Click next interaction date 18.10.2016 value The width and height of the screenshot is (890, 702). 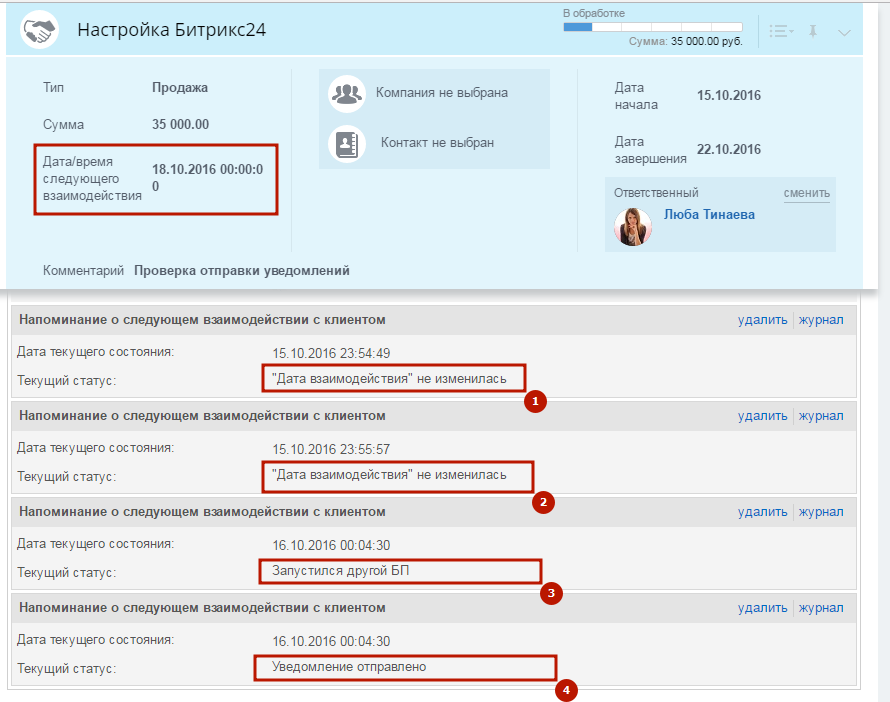208,178
